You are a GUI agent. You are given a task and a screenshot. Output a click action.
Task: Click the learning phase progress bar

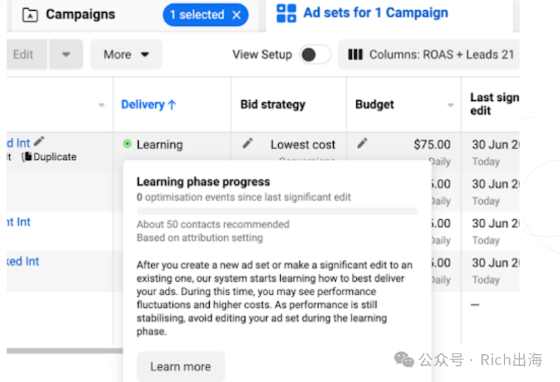coord(277,211)
